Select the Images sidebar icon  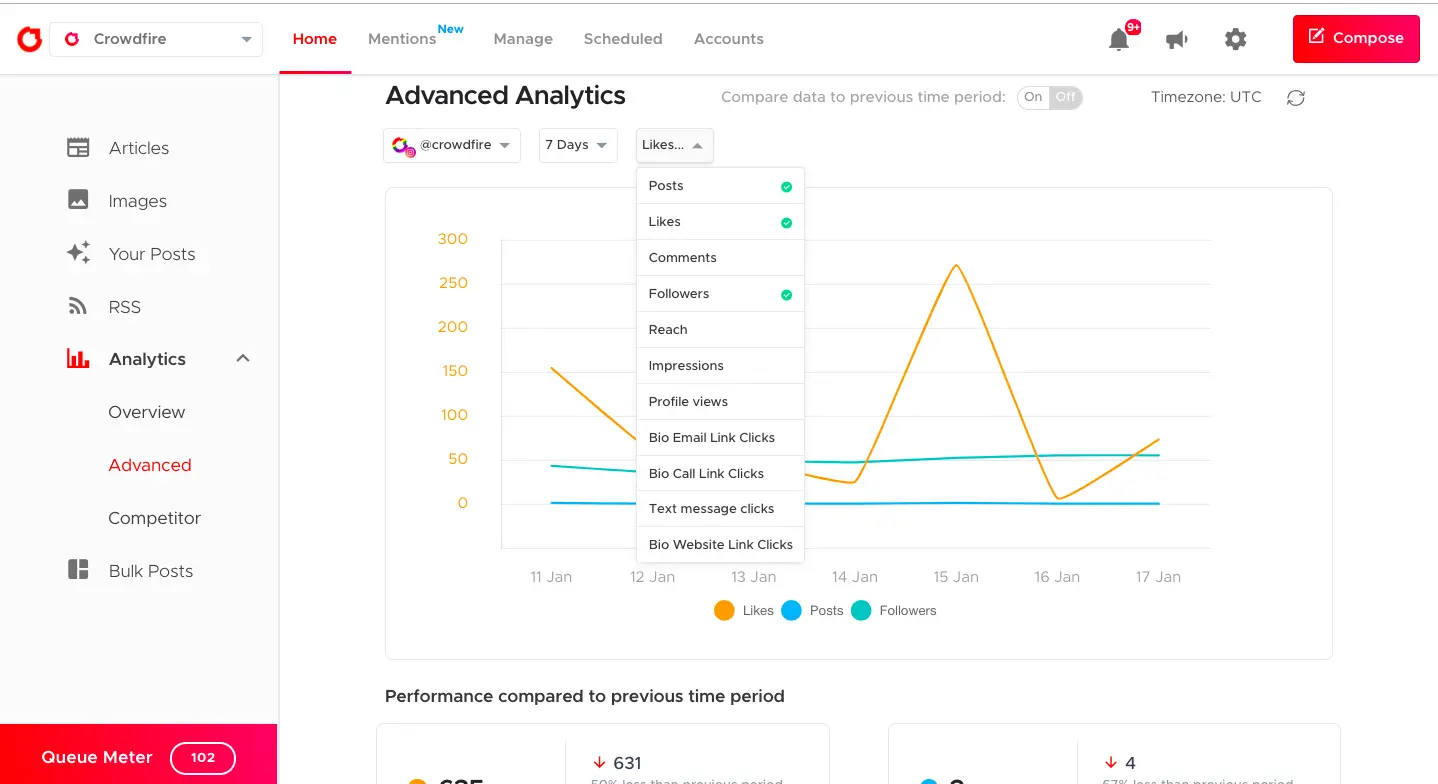[78, 200]
